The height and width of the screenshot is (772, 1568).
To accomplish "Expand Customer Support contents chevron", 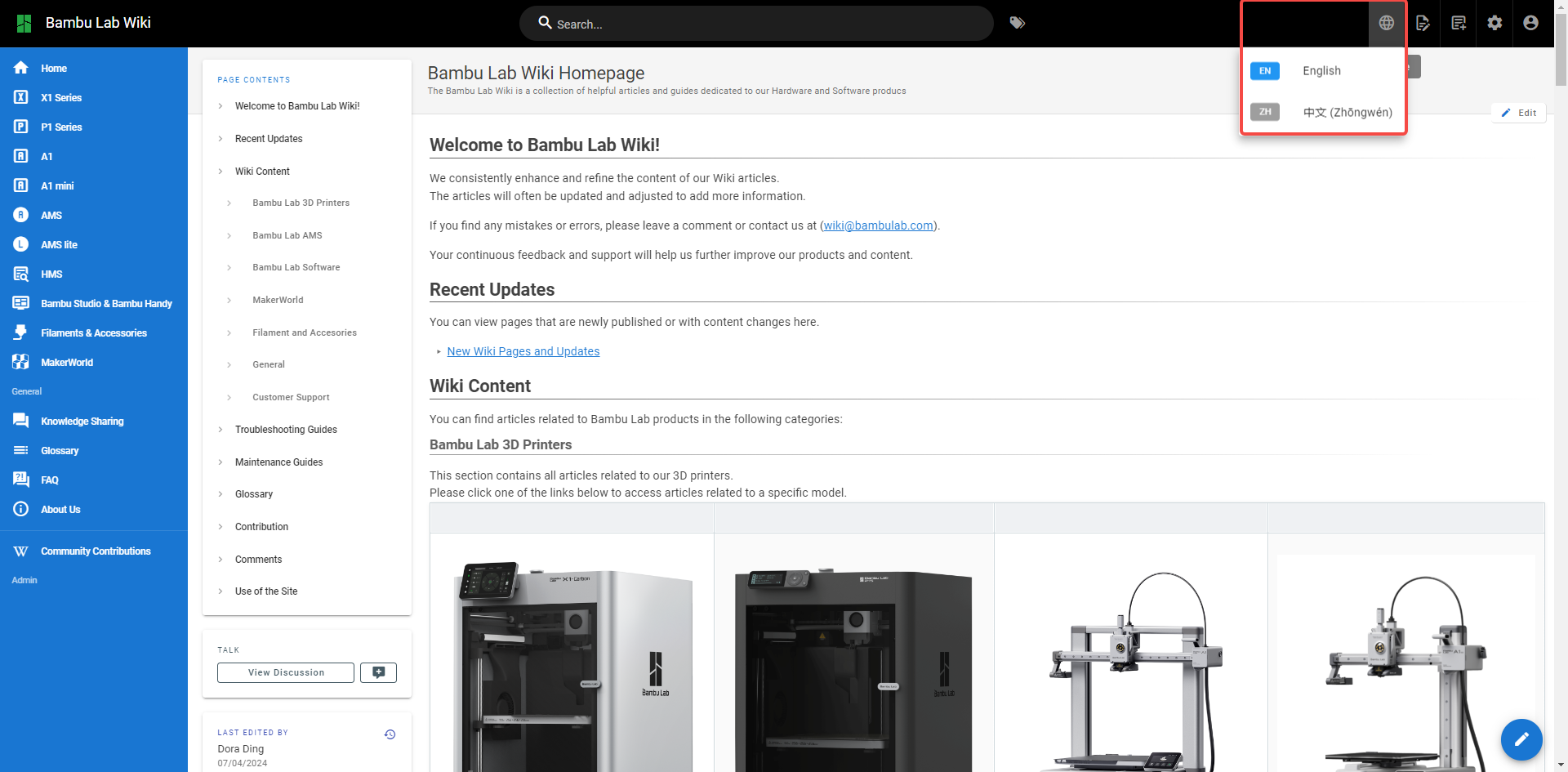I will tap(229, 397).
